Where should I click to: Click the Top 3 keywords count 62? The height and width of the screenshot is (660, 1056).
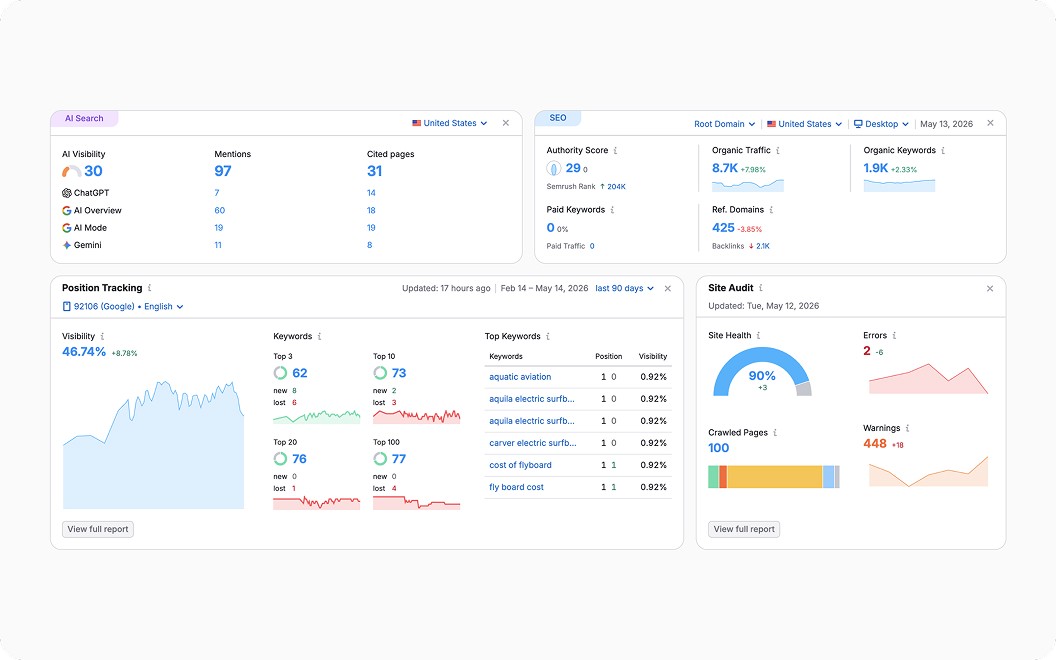(300, 373)
